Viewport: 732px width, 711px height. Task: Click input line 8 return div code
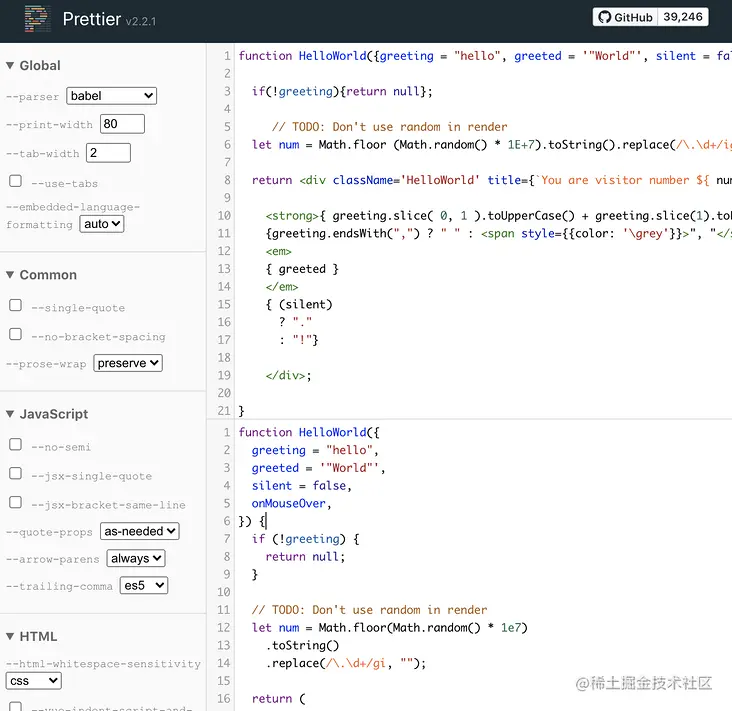pyautogui.click(x=491, y=180)
